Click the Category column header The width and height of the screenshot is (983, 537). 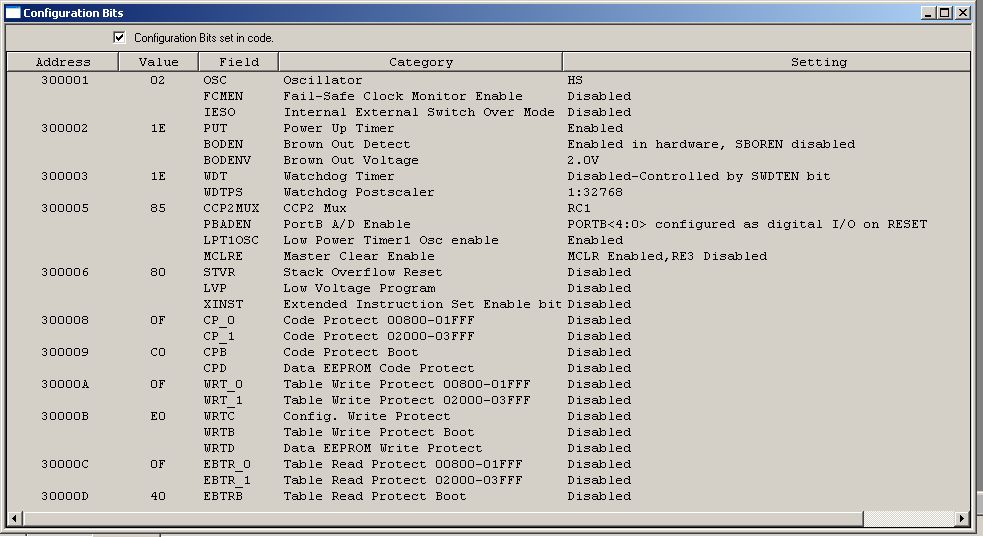[420, 62]
